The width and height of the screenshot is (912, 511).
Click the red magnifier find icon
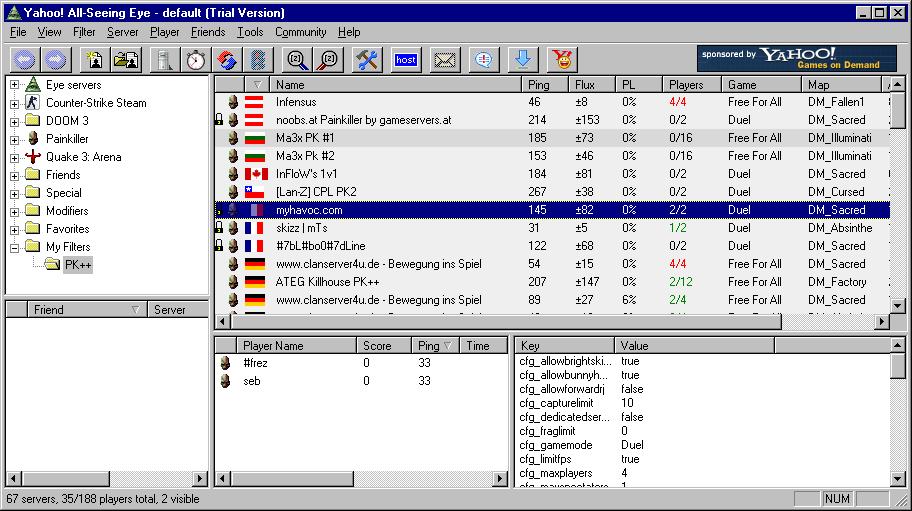328,59
